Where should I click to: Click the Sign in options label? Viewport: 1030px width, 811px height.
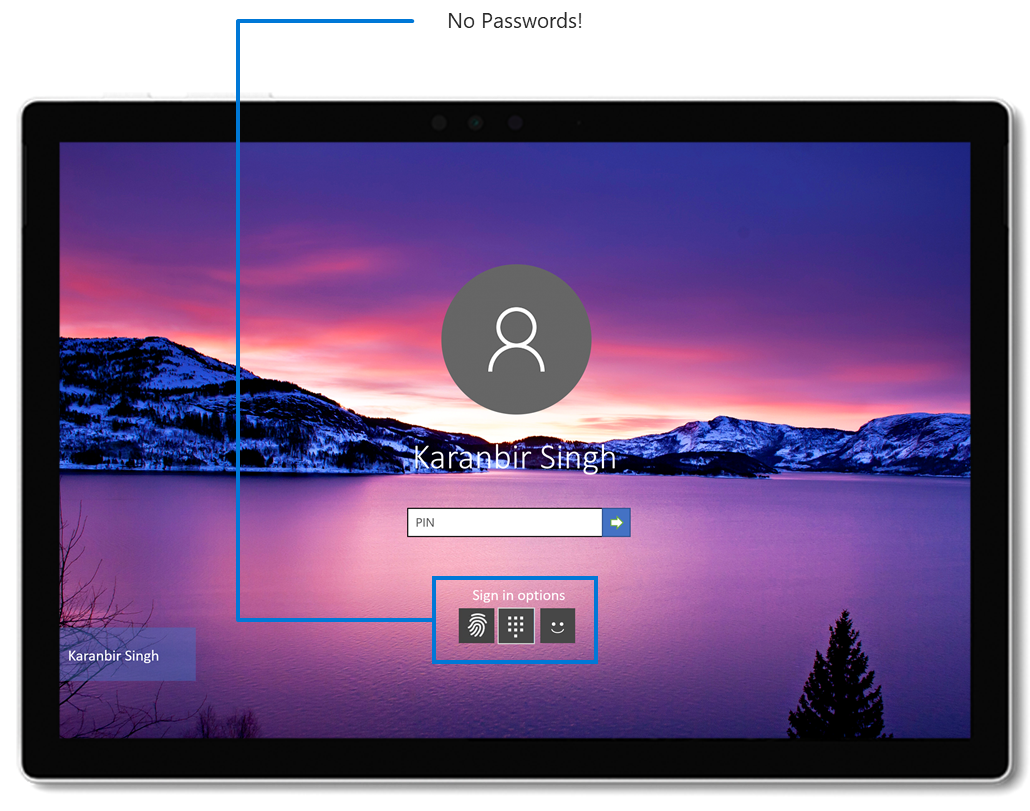[x=517, y=595]
